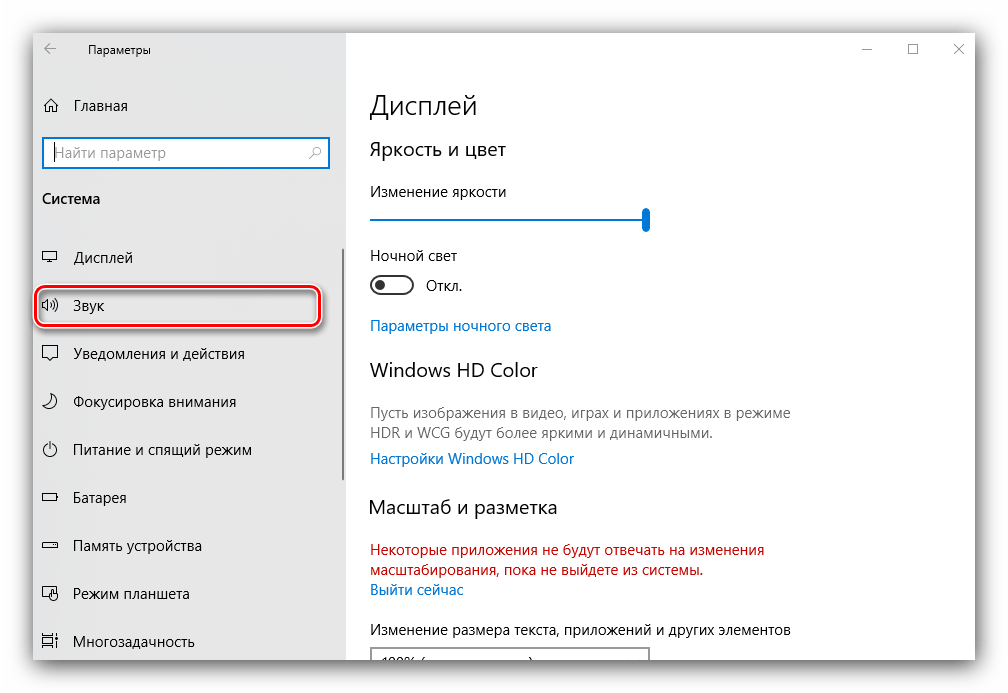Click the back arrow icon
Image resolution: width=1008 pixels, height=693 pixels.
(50, 49)
